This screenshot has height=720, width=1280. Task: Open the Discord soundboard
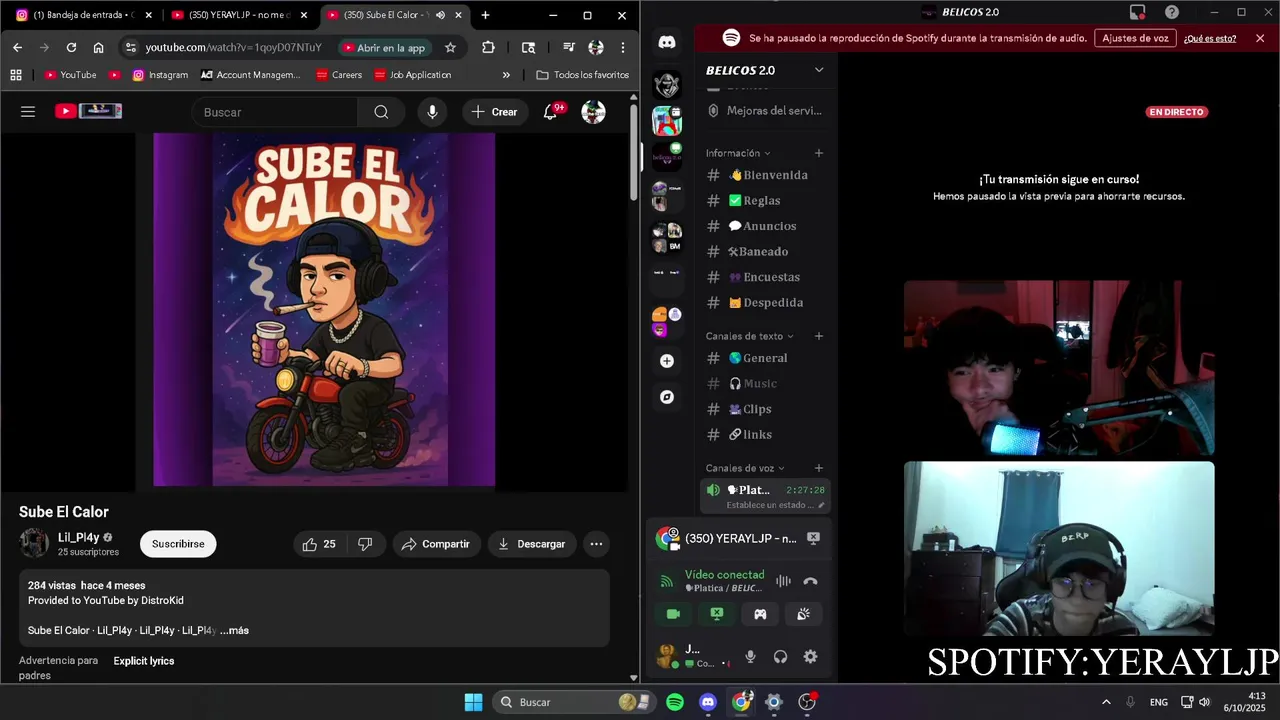click(x=803, y=614)
